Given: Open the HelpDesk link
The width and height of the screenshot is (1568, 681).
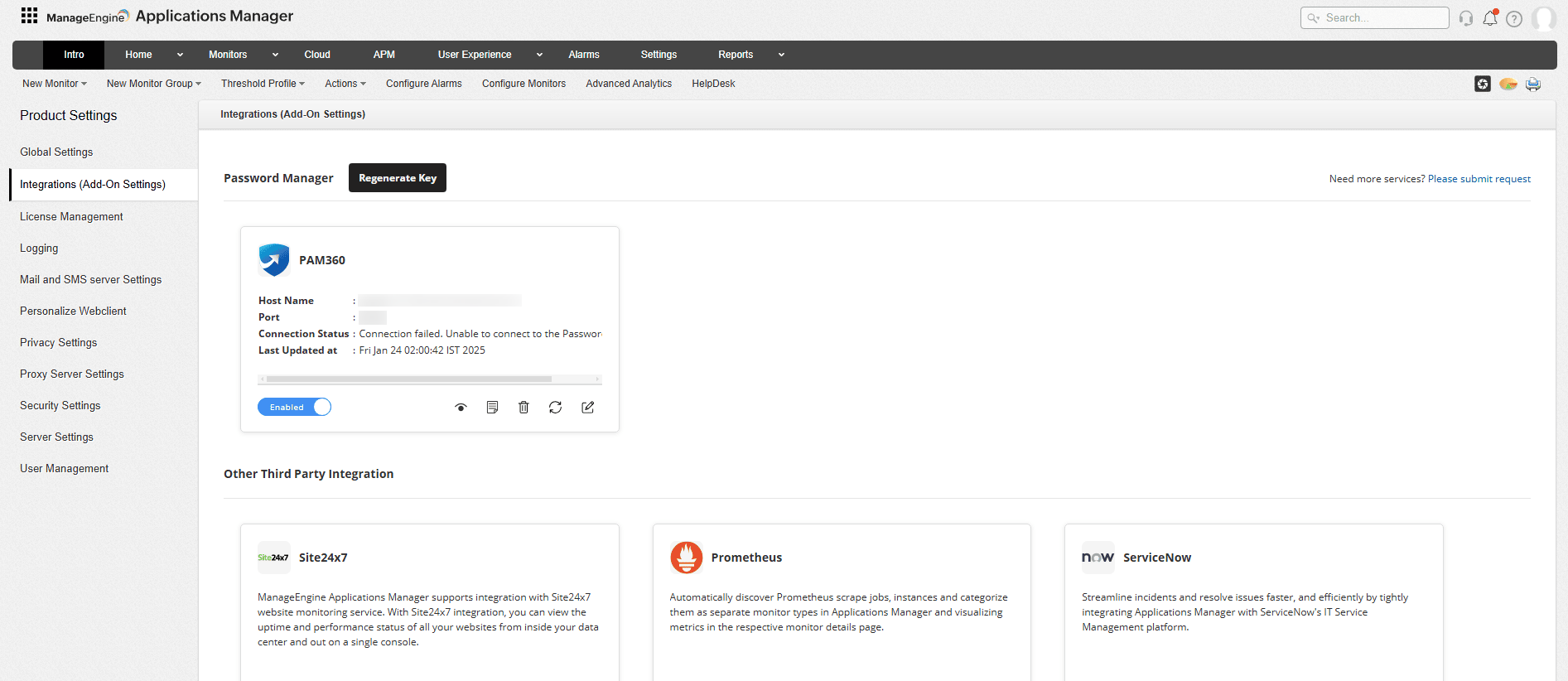Looking at the screenshot, I should (713, 84).
